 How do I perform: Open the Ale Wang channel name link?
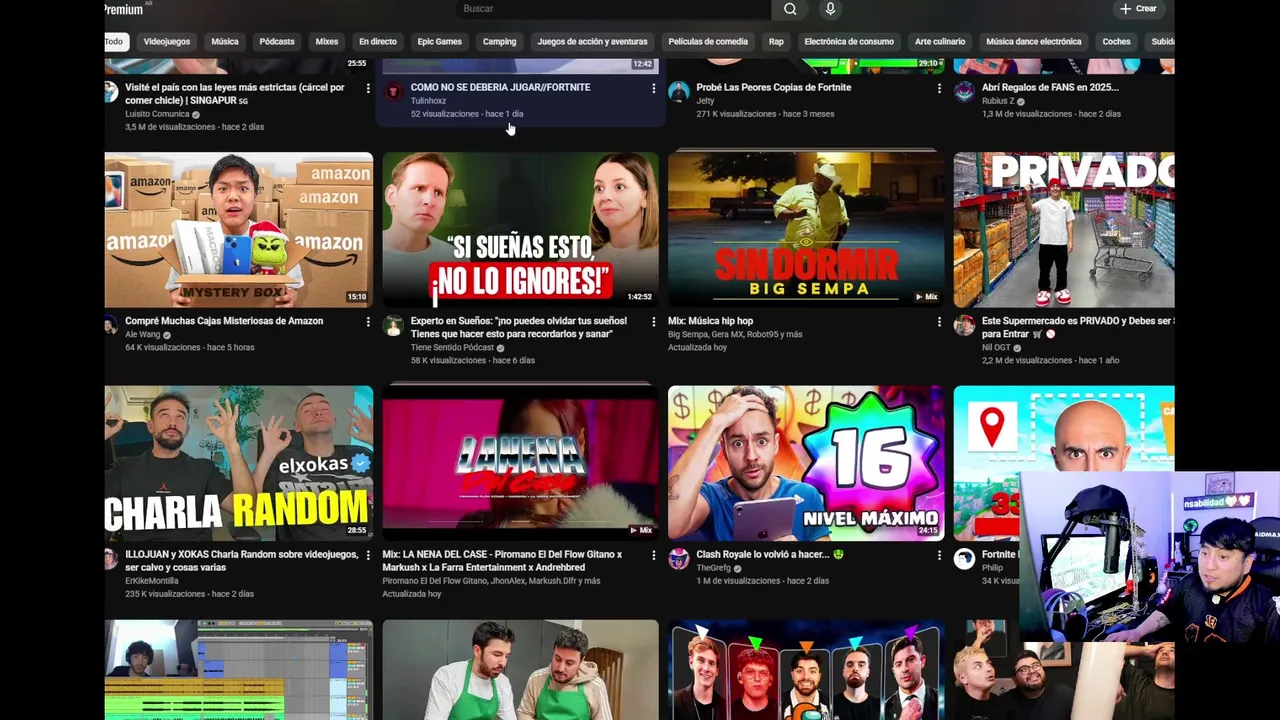144,335
